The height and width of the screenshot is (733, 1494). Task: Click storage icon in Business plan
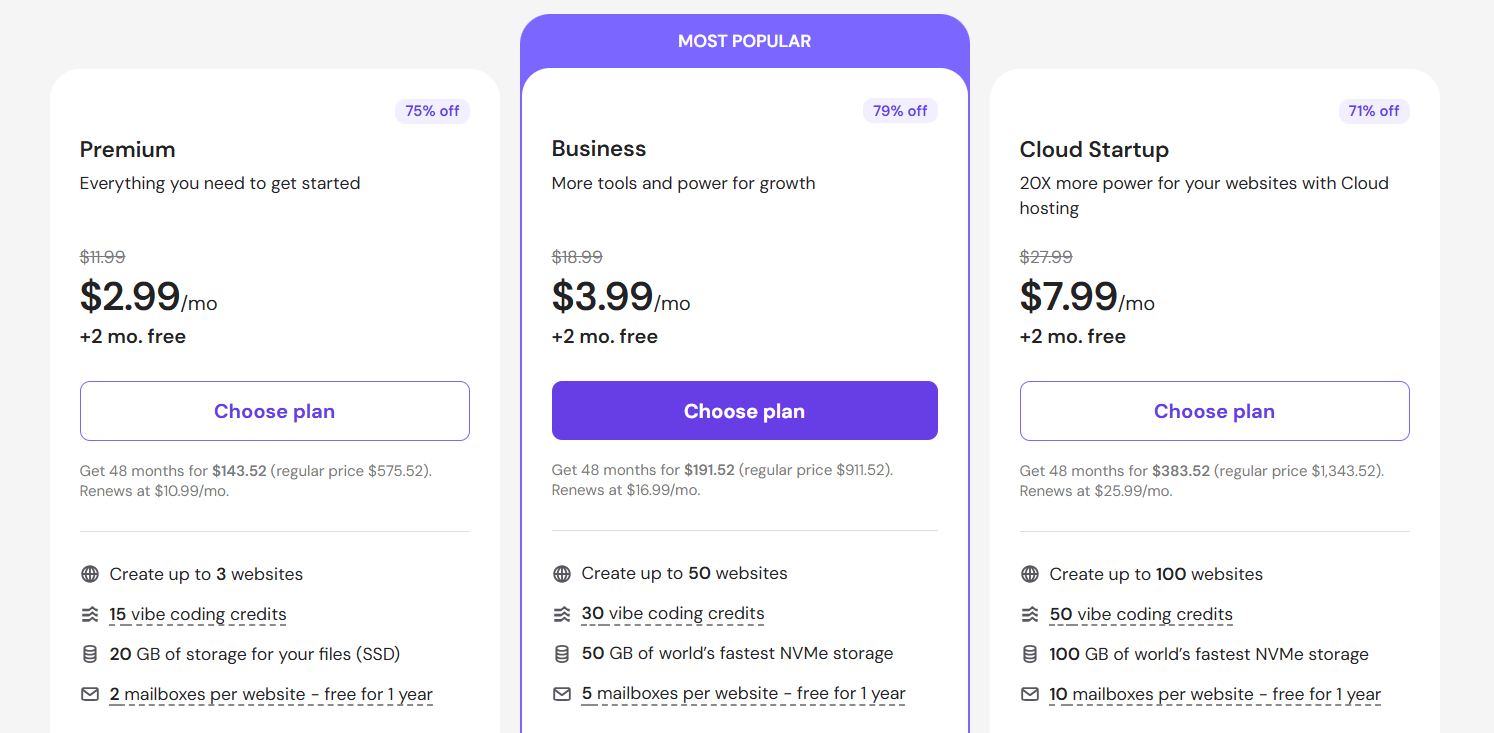point(562,653)
